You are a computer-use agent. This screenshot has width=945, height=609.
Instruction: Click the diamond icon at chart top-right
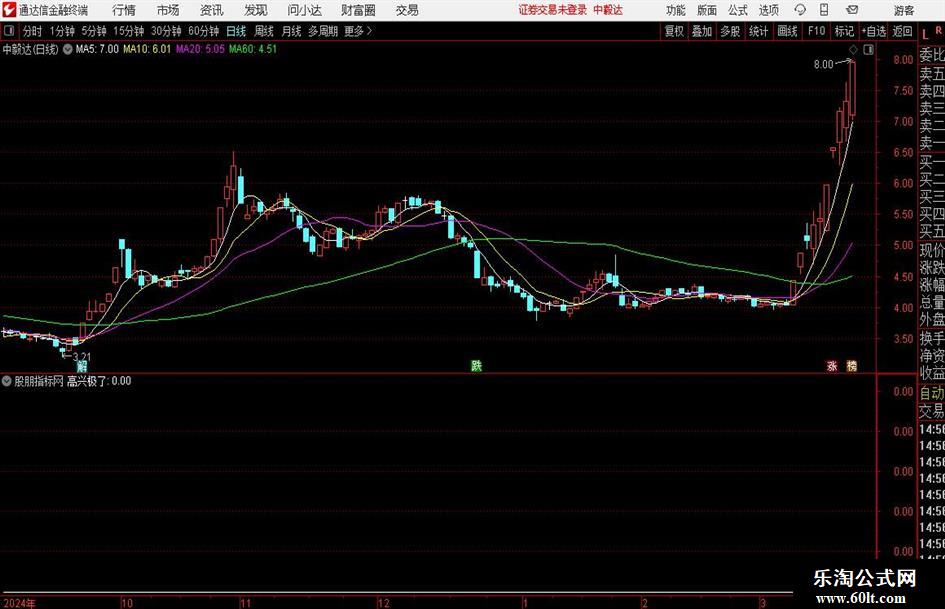[x=853, y=49]
